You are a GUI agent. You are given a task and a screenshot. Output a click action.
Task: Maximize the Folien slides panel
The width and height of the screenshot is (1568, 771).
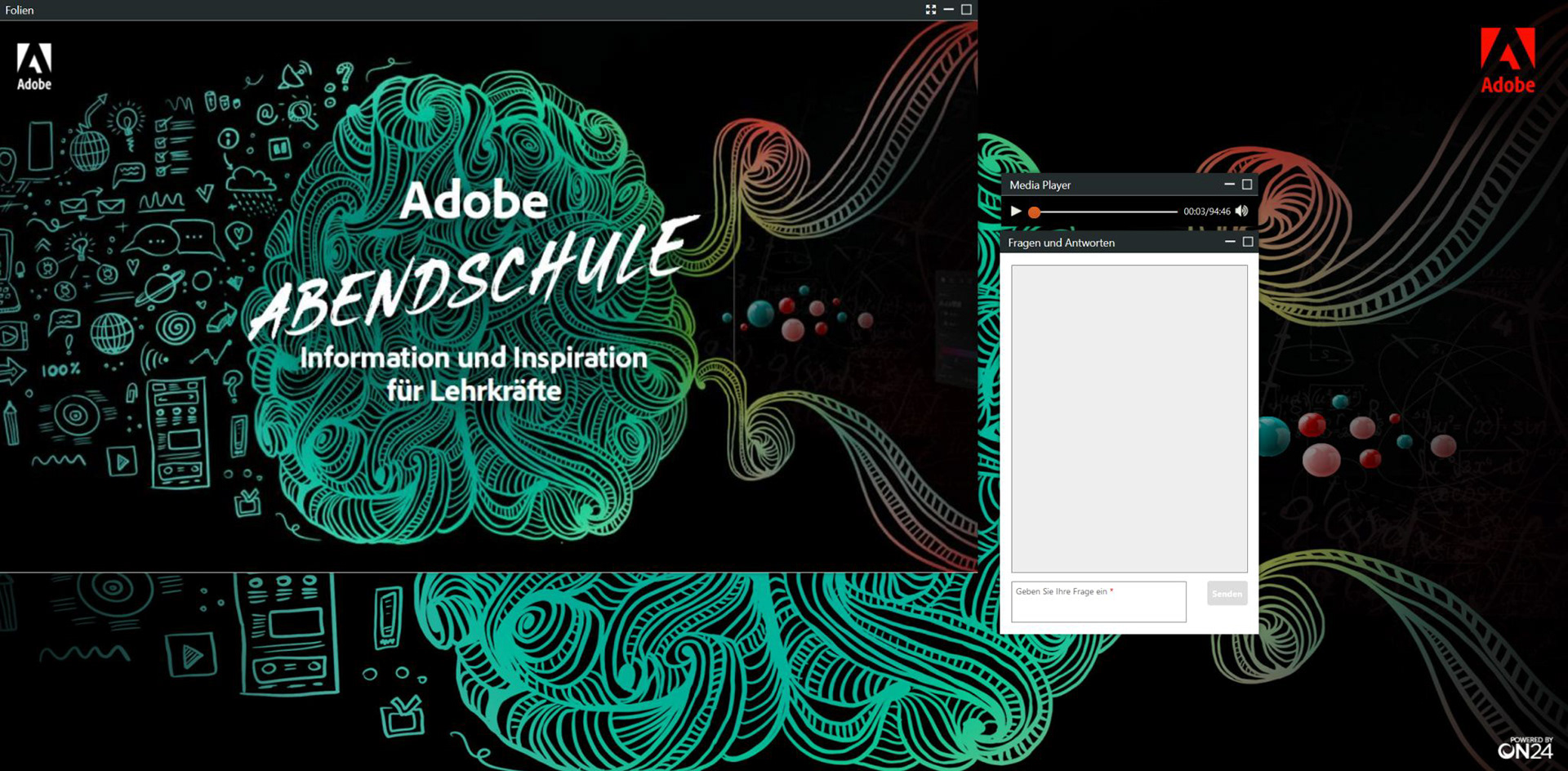click(x=966, y=10)
